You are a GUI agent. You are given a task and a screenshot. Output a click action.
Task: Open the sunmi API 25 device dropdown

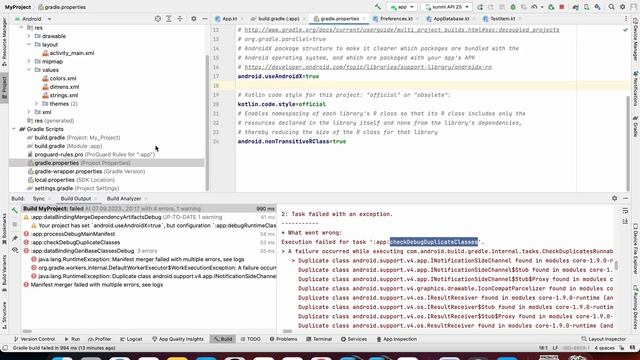(x=447, y=7)
